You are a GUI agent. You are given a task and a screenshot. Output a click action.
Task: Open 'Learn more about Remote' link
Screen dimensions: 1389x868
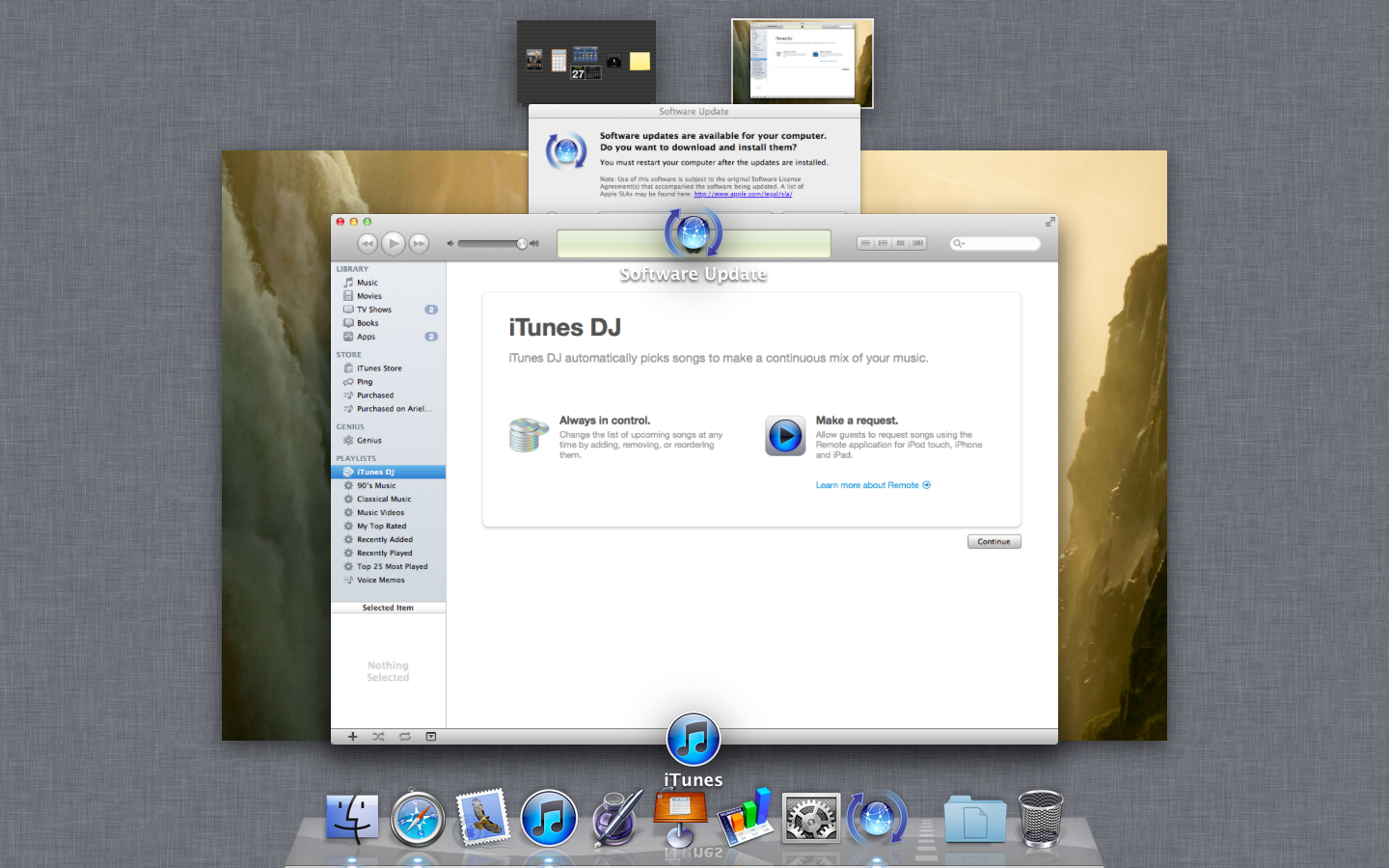coord(873,485)
